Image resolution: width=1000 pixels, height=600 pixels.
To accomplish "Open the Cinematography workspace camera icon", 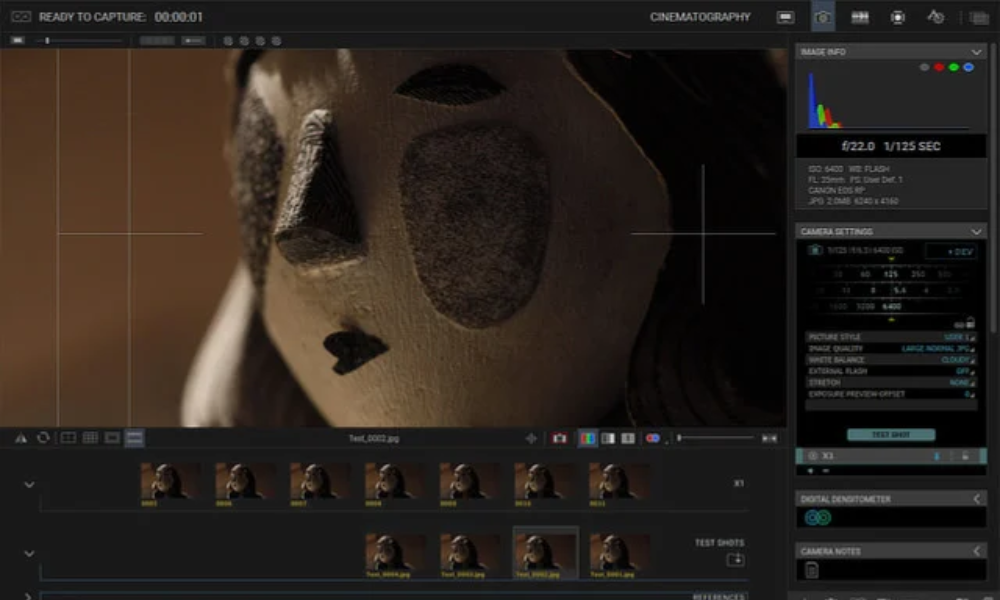I will click(x=823, y=17).
